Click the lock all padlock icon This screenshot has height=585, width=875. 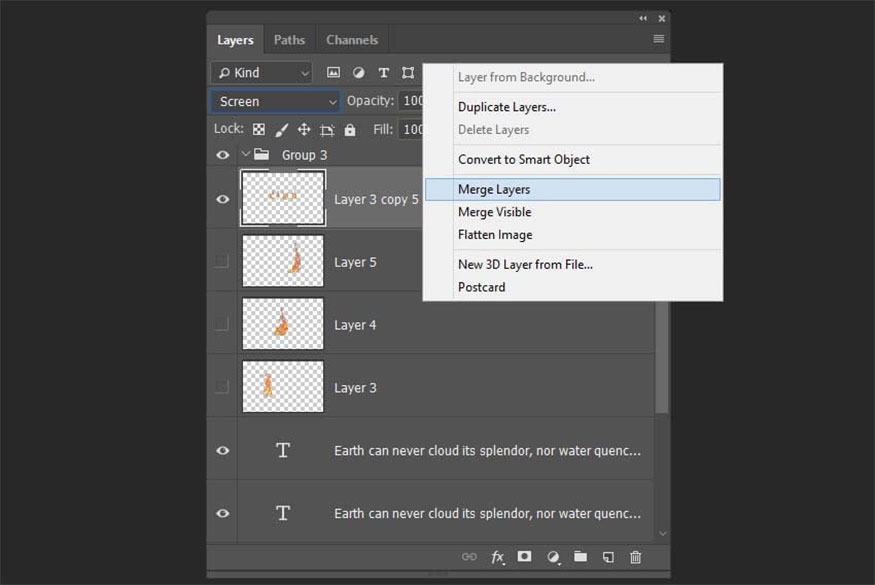(350, 130)
